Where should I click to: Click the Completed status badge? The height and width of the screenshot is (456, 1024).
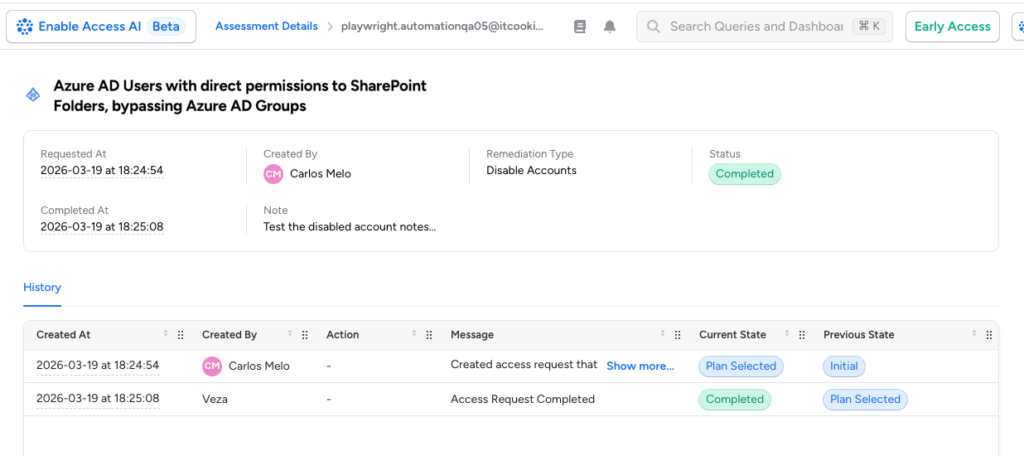pyautogui.click(x=744, y=174)
